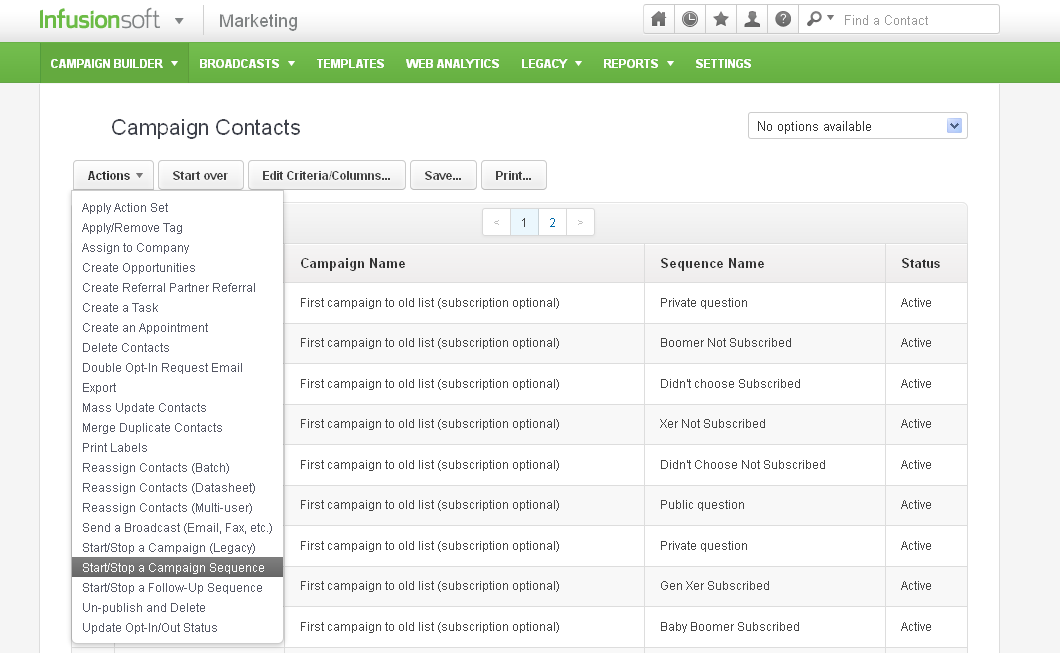Viewport: 1060px width, 653px height.
Task: Click the favorites star icon
Action: [720, 19]
